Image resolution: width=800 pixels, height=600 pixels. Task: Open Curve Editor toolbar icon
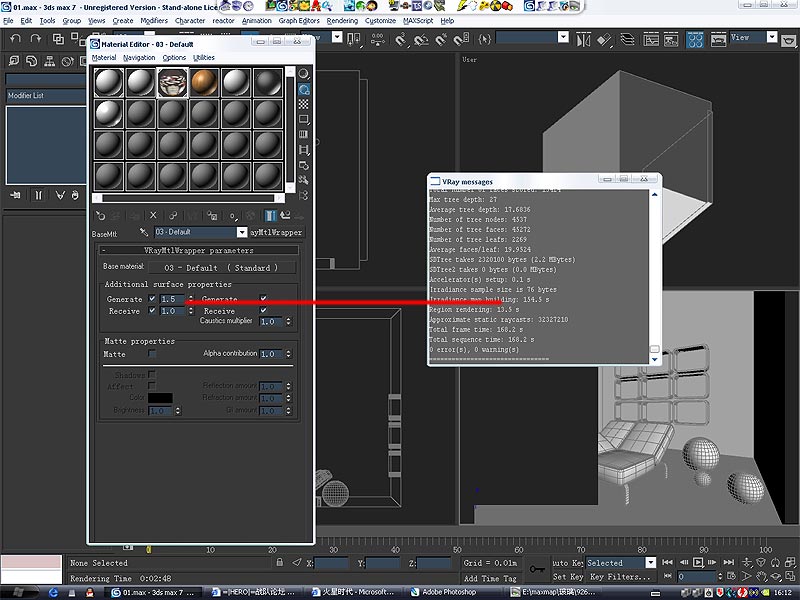(x=651, y=39)
